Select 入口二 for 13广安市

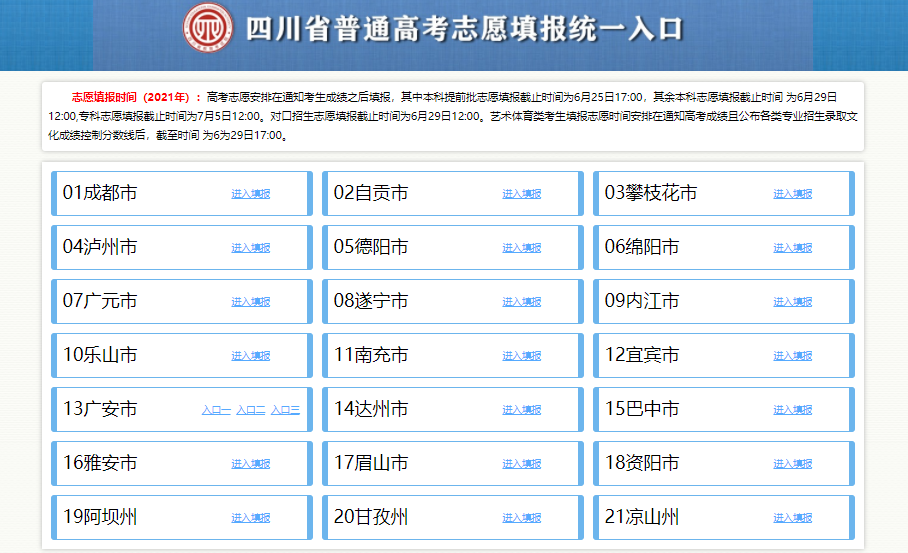point(251,410)
